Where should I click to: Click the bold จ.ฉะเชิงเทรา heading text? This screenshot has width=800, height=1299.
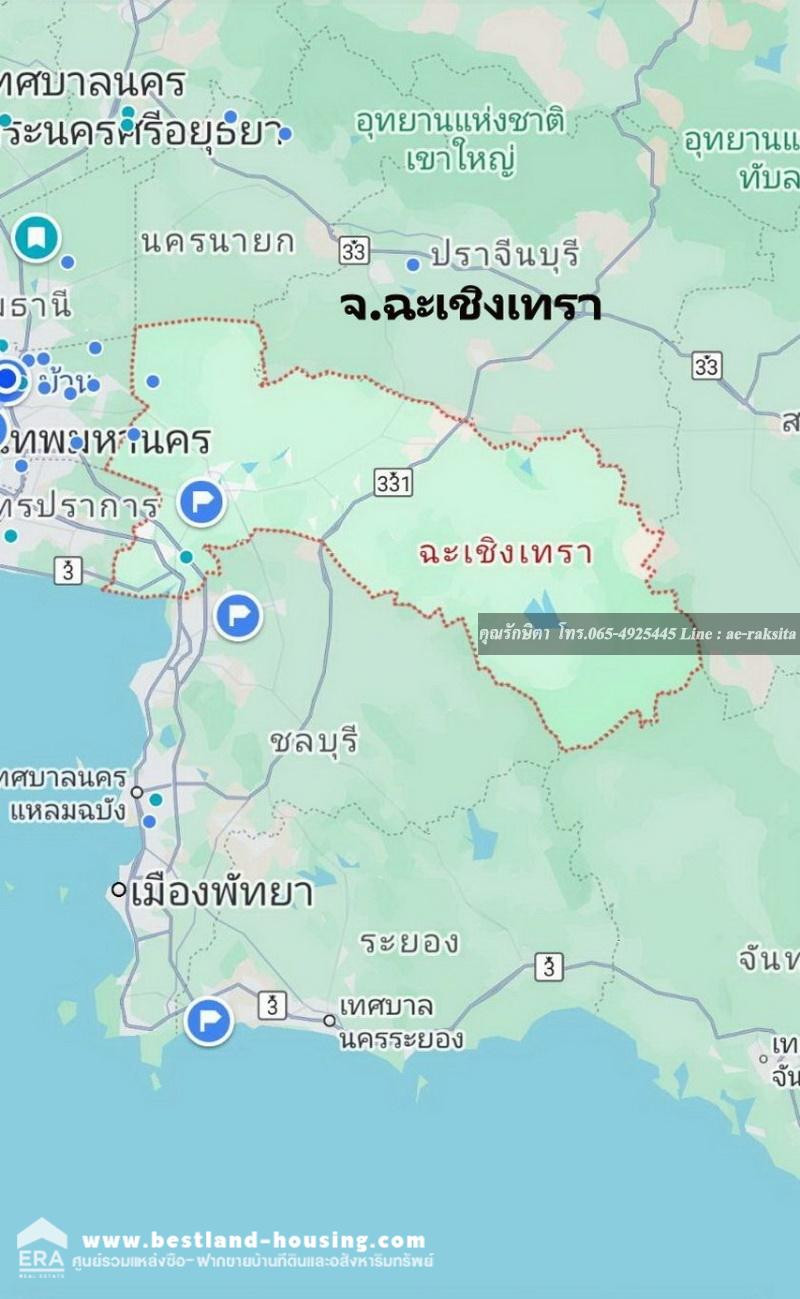click(470, 305)
